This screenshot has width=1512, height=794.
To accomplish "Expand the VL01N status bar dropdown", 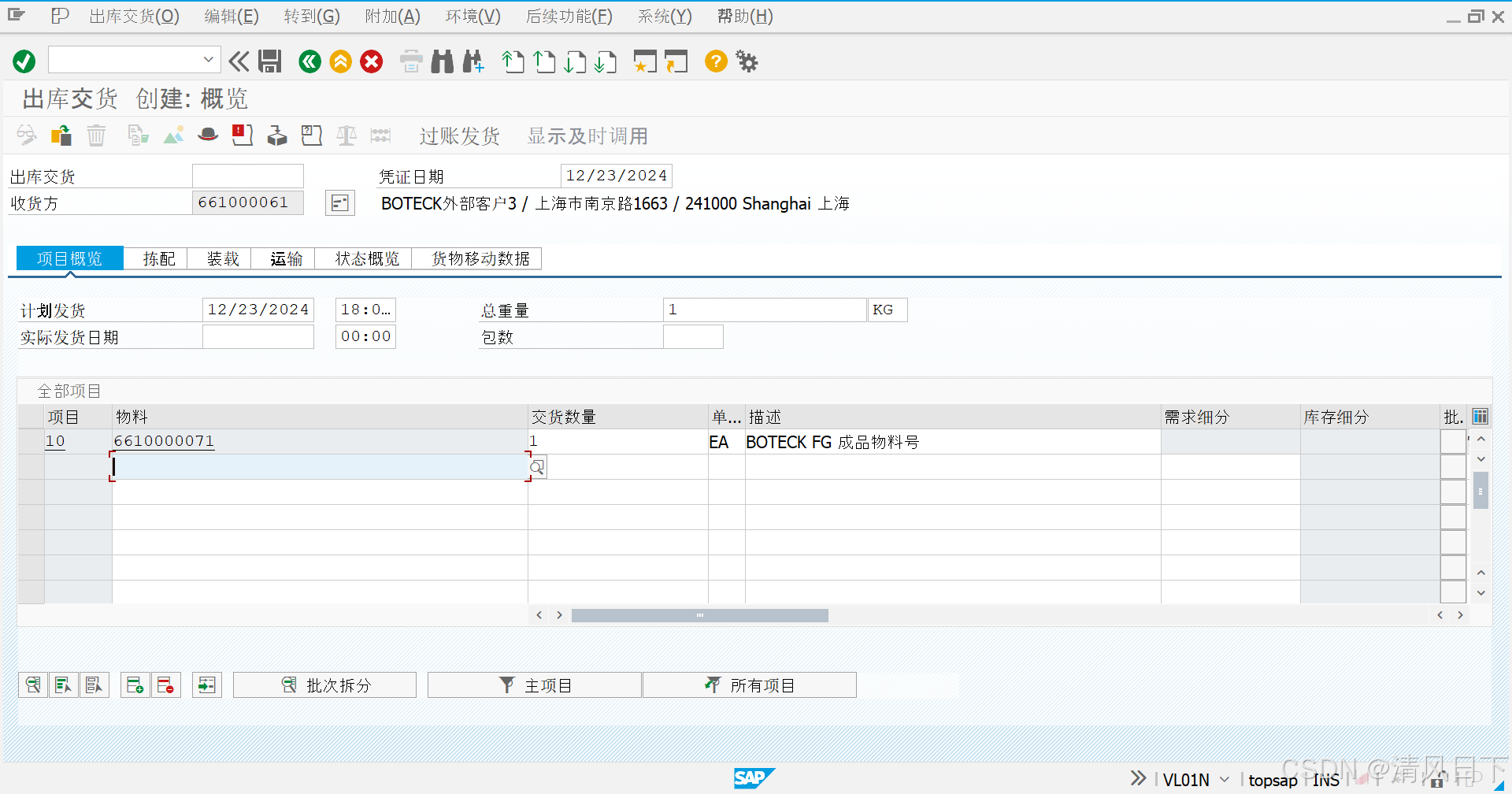I will 1225,779.
